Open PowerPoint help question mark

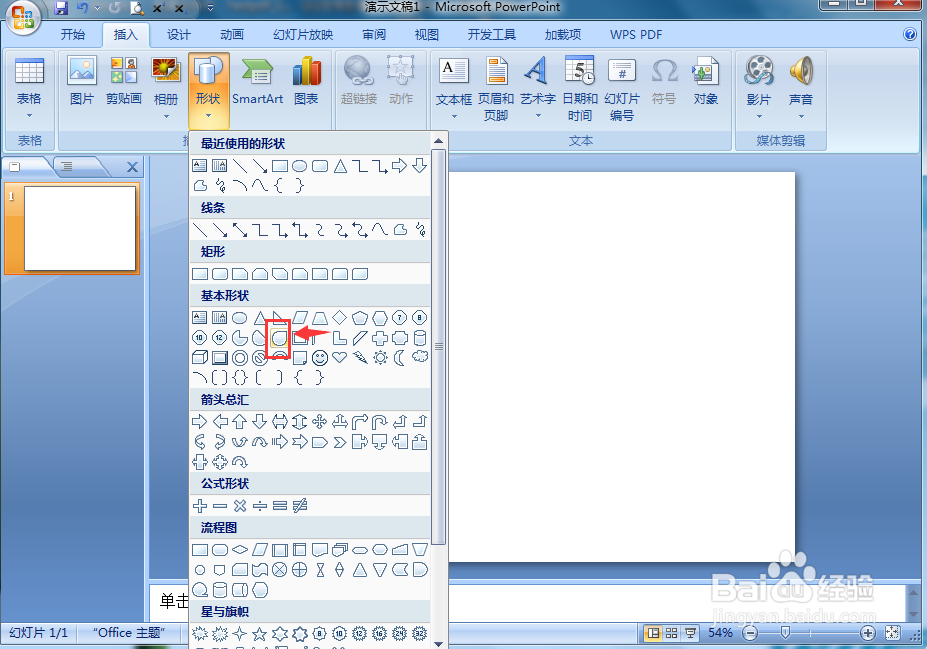click(x=910, y=34)
